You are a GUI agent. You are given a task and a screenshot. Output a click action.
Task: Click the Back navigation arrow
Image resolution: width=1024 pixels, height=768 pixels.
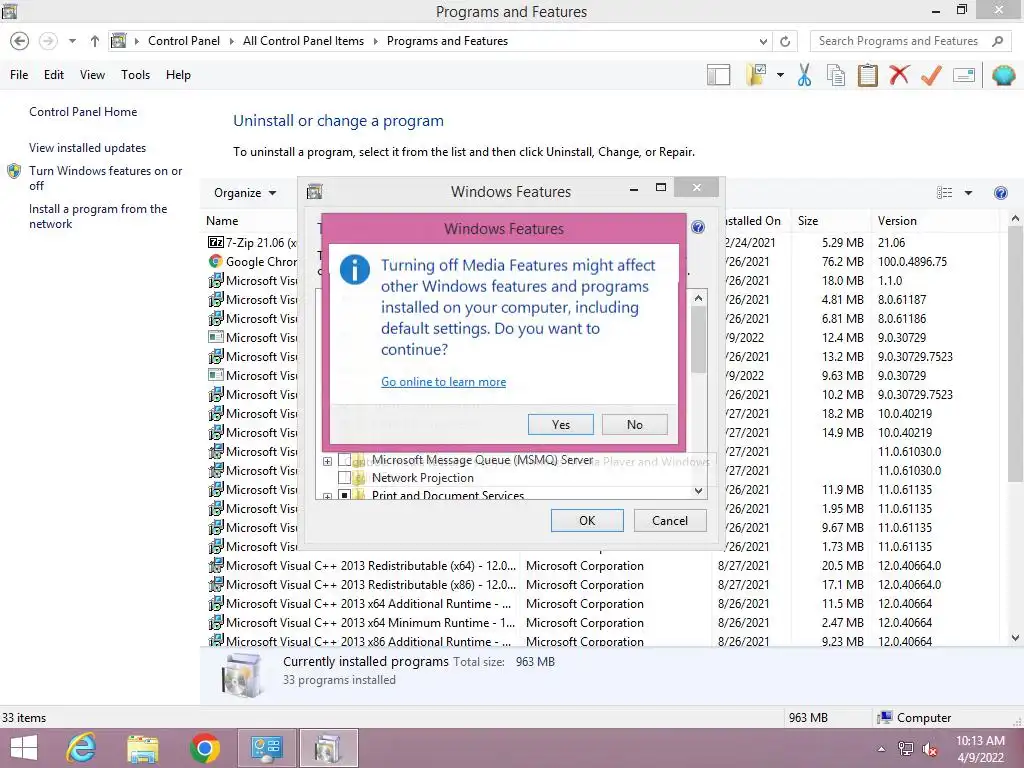(20, 41)
